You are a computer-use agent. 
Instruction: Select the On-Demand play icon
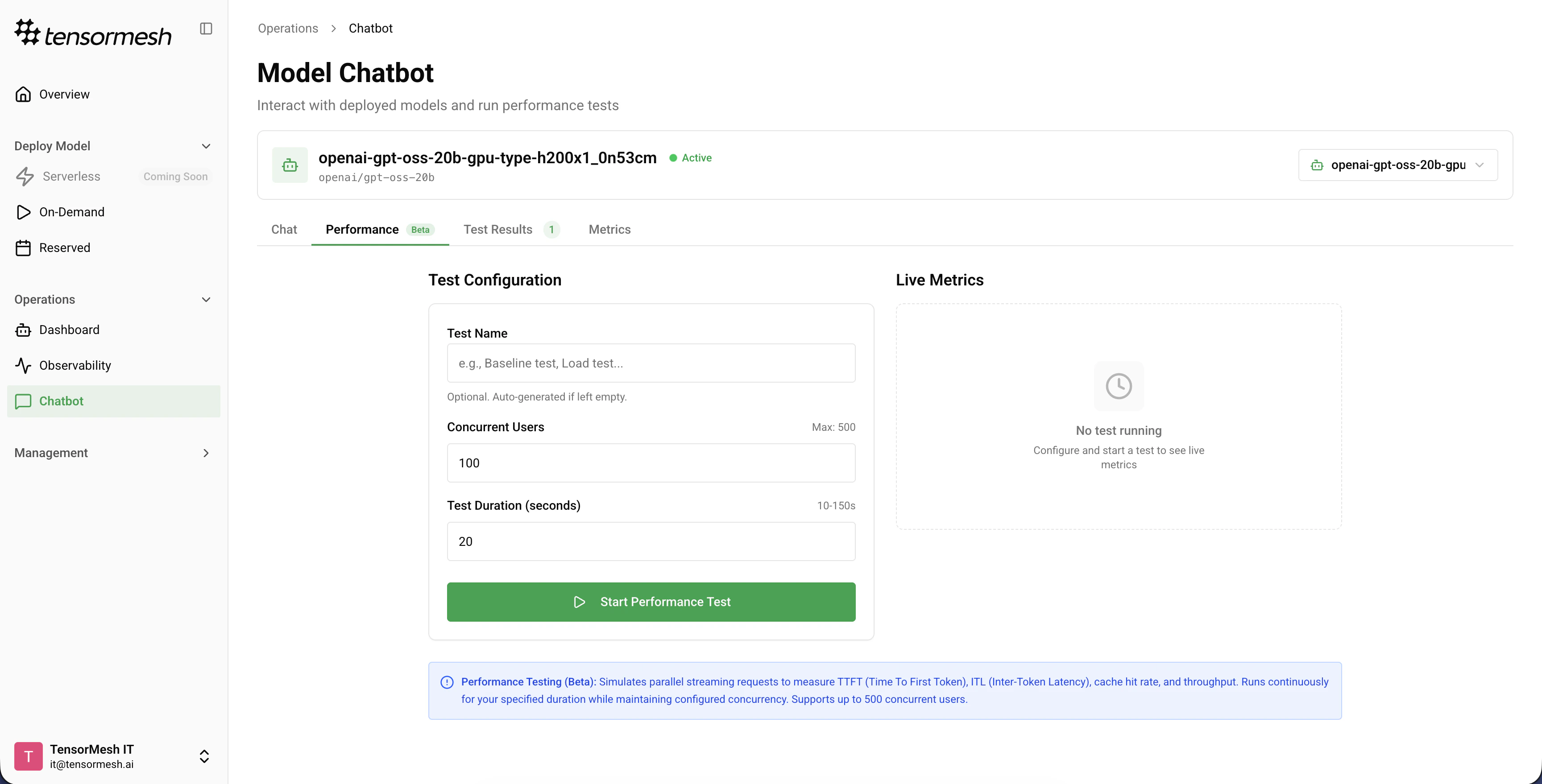coord(23,212)
